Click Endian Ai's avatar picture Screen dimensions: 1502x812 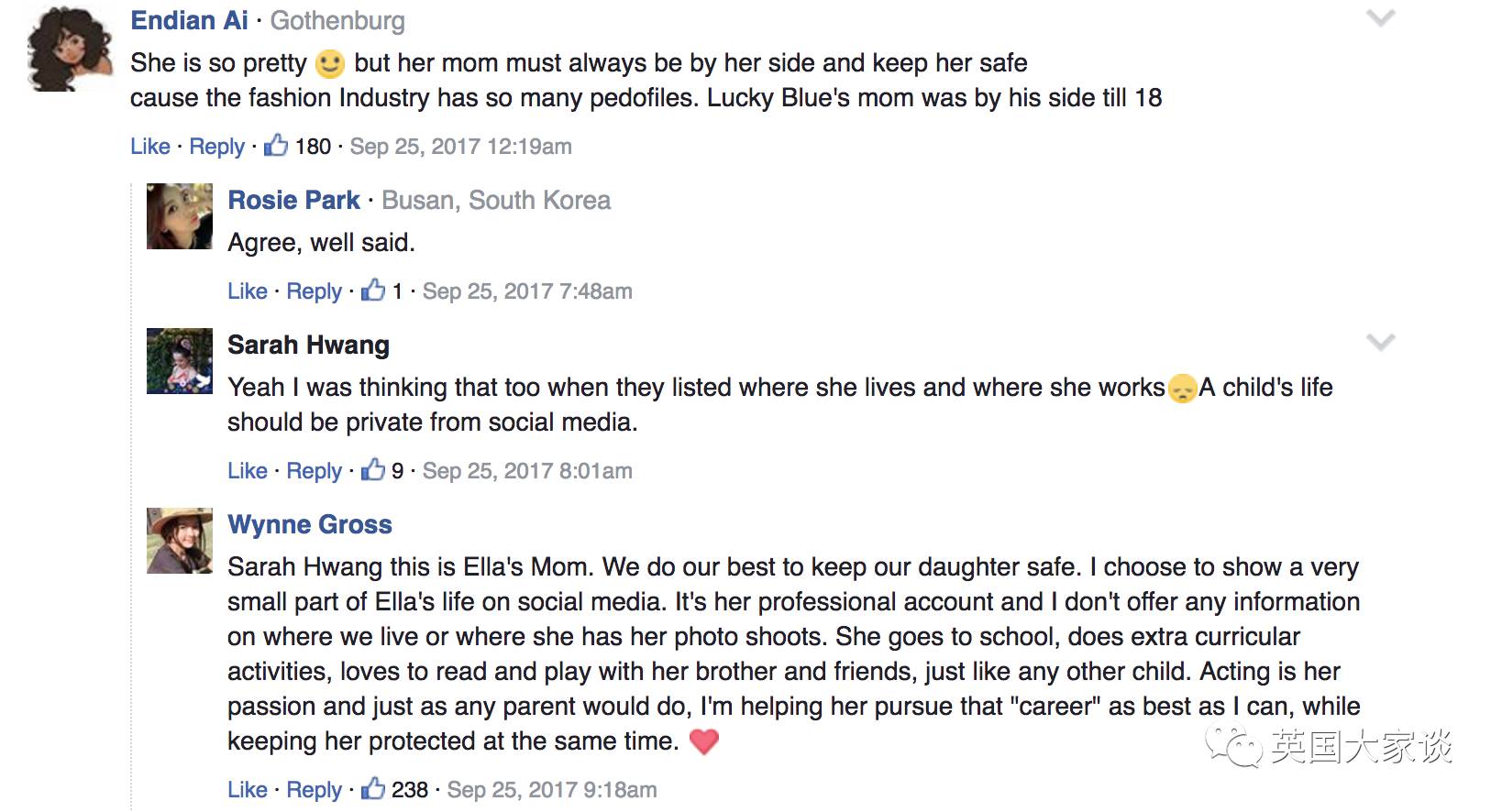(x=70, y=48)
